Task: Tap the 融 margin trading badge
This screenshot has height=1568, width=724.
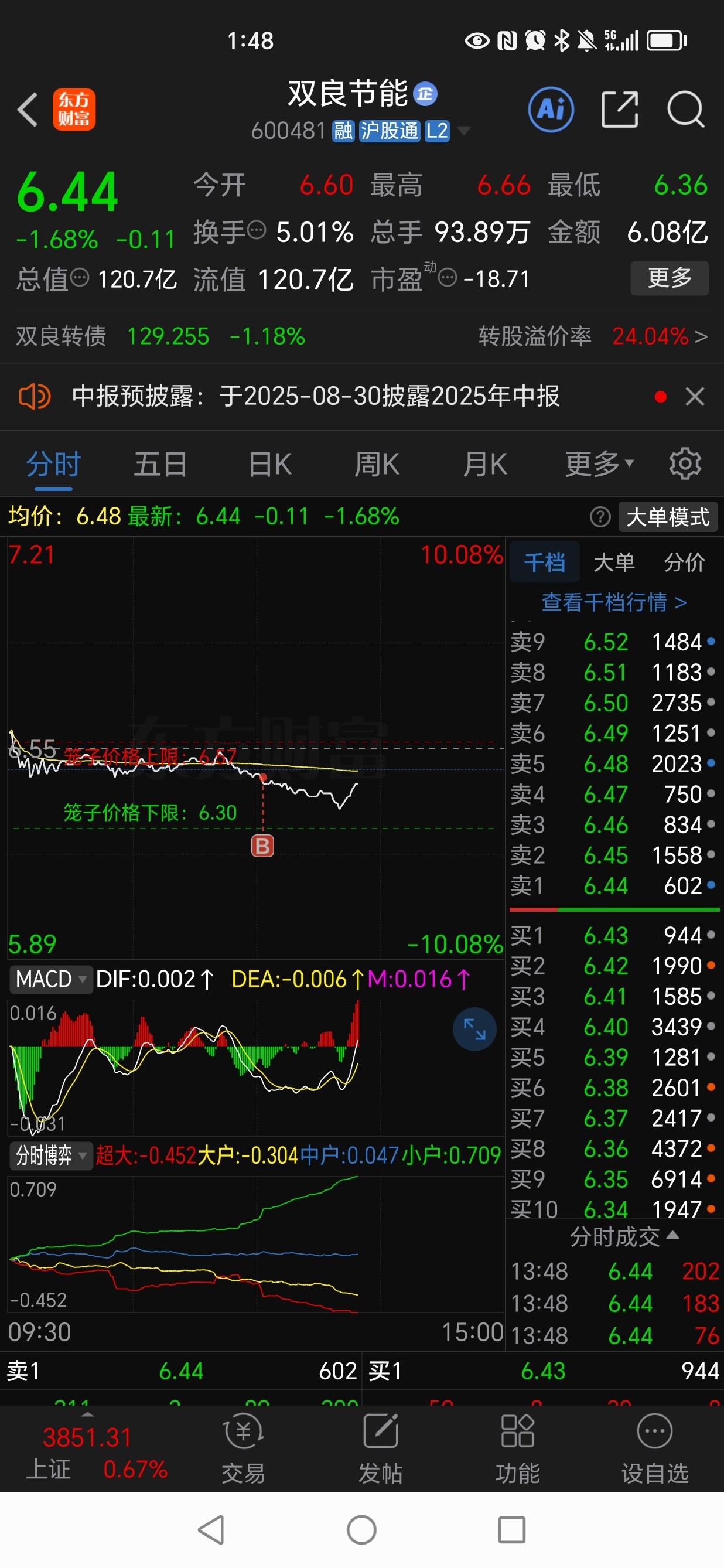Action: point(343,130)
